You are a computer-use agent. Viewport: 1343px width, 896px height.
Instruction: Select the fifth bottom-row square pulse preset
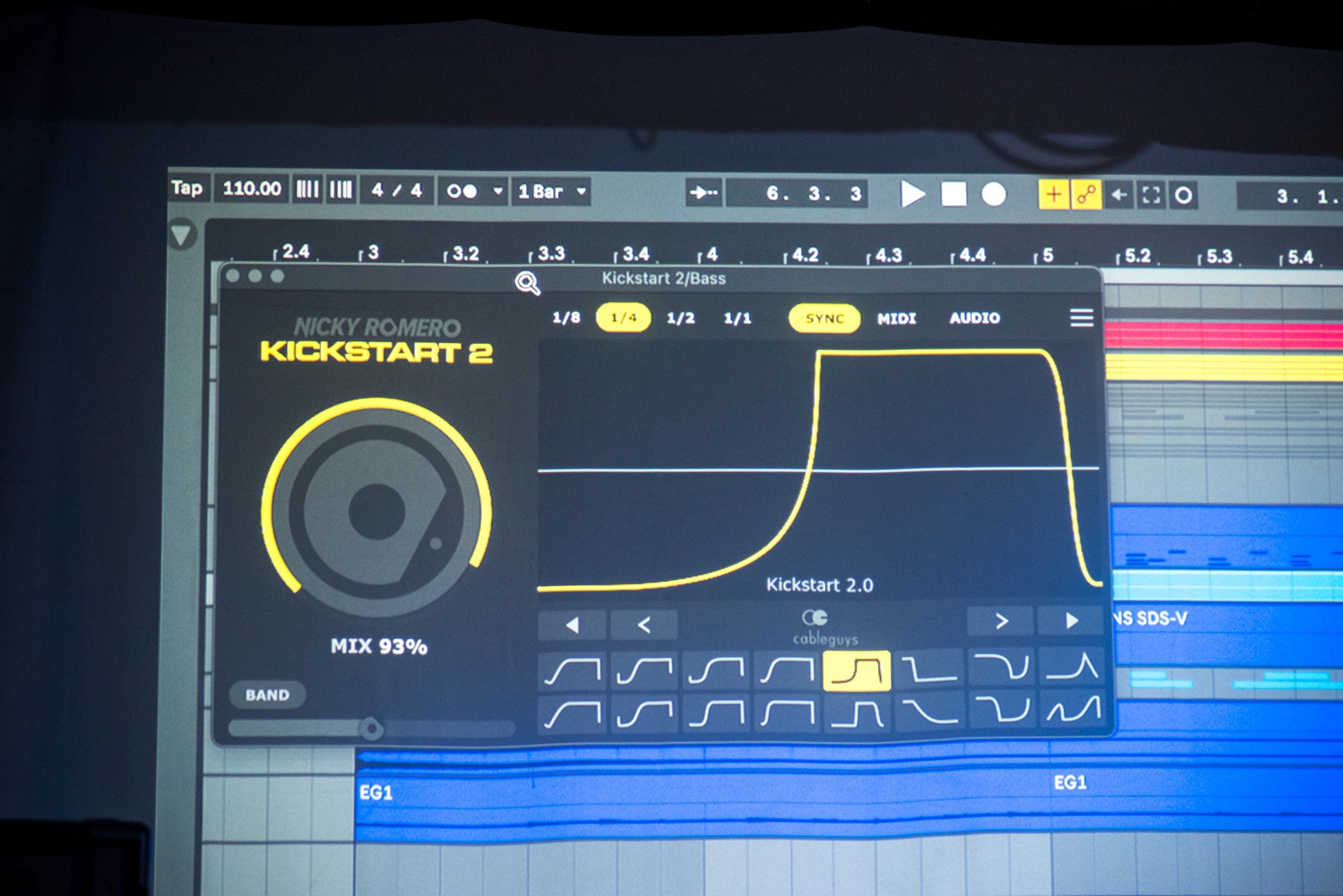click(x=856, y=712)
